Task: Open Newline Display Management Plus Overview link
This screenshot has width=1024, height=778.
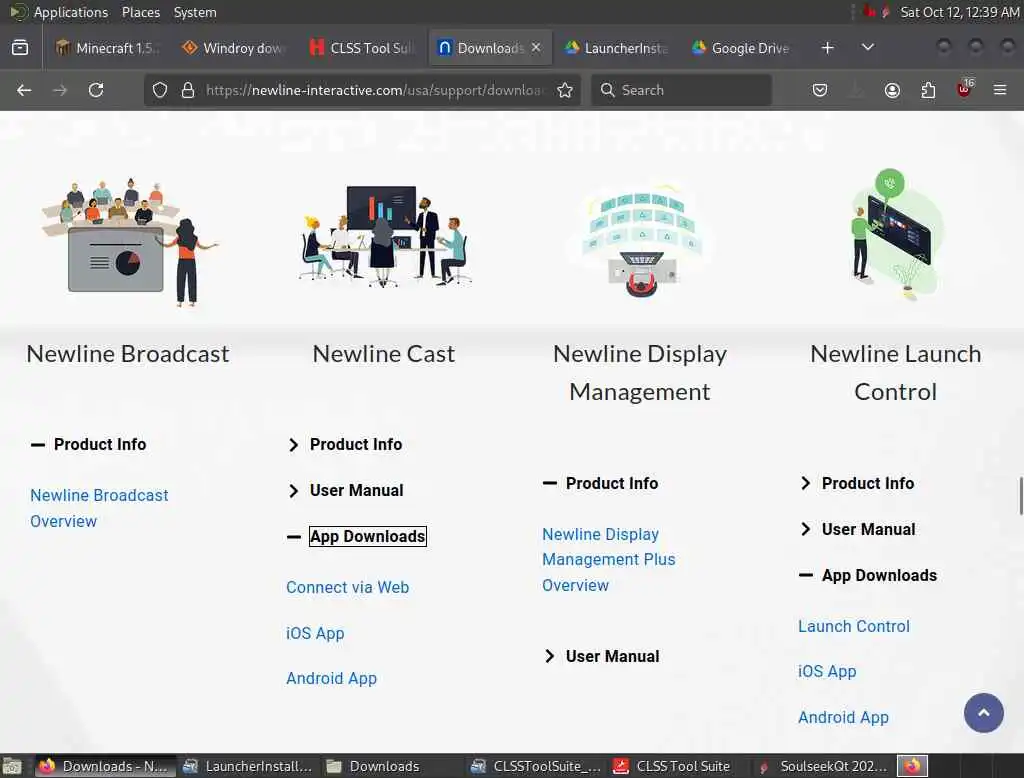Action: click(609, 560)
